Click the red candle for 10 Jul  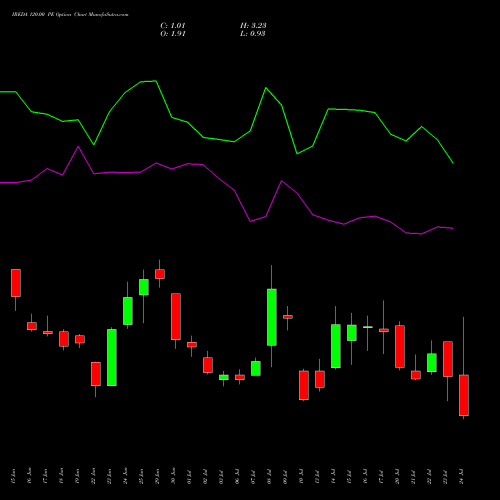point(304,385)
